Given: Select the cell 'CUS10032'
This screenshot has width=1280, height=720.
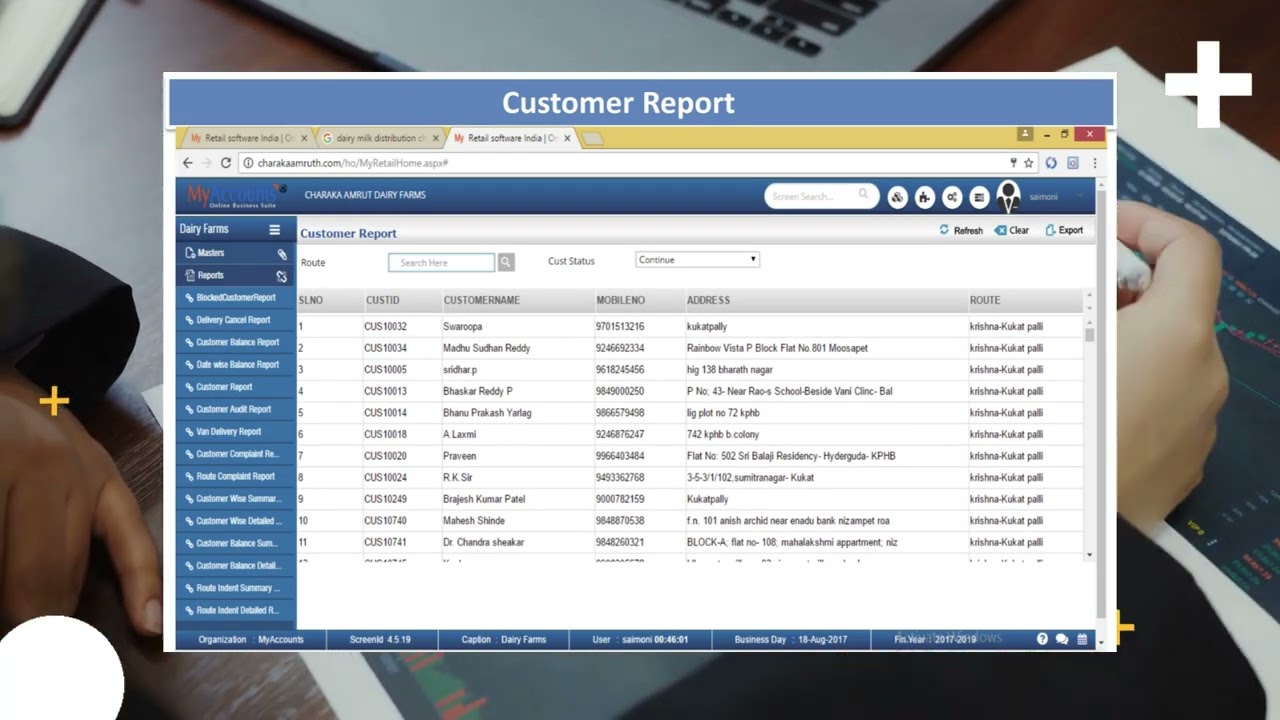Looking at the screenshot, I should coord(385,327).
